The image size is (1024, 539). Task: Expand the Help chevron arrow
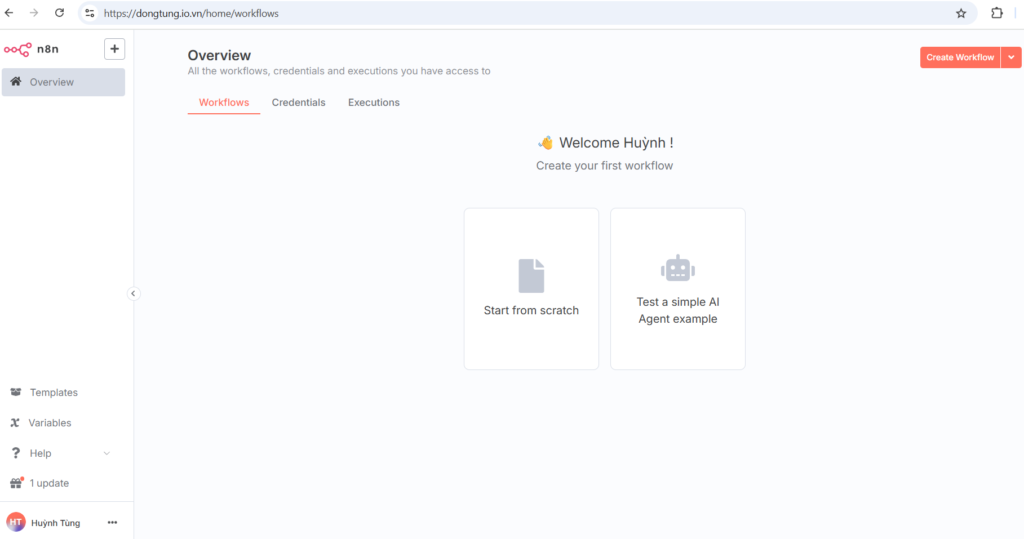click(106, 453)
